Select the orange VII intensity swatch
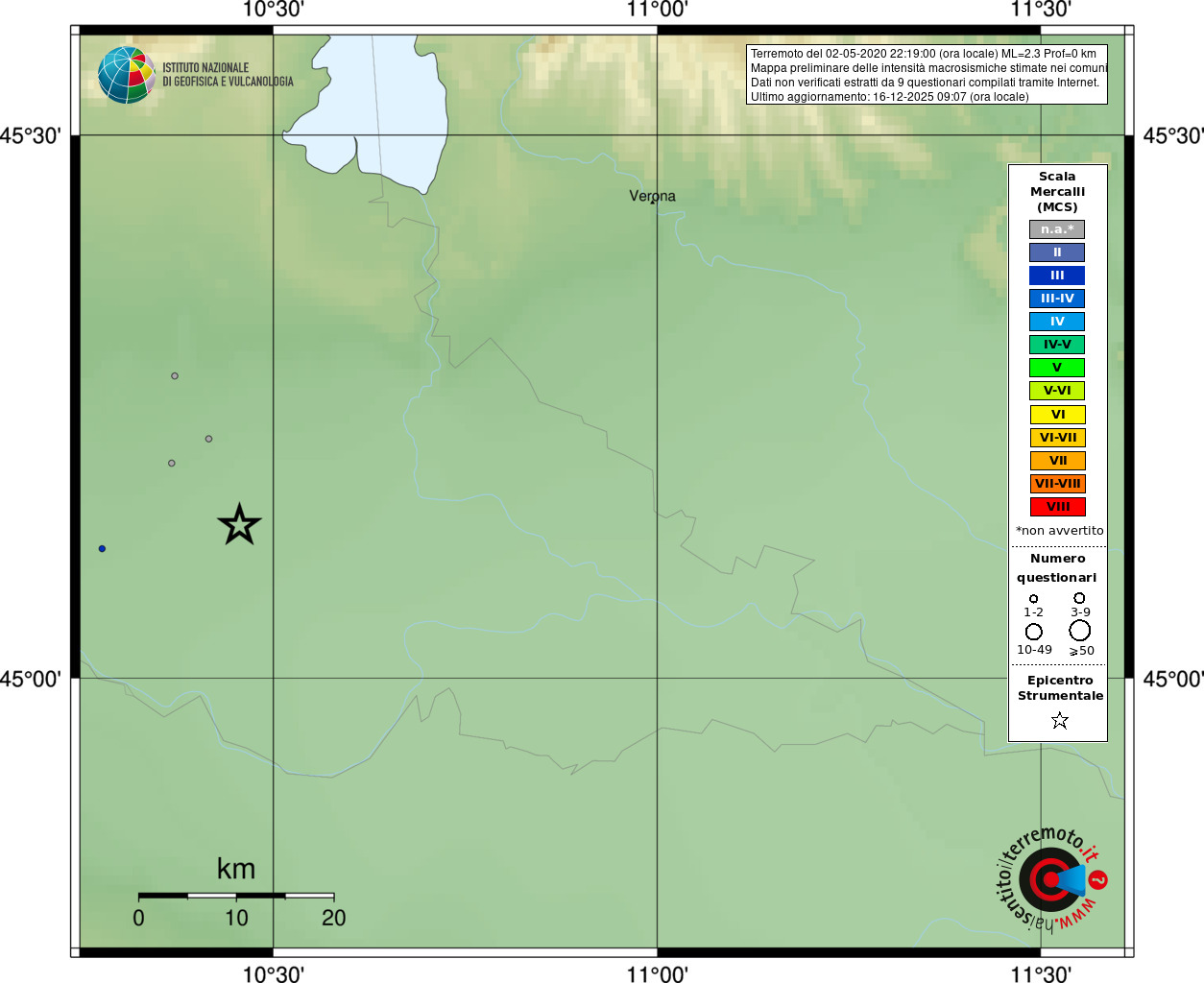Viewport: 1204px width, 983px height. [1057, 461]
